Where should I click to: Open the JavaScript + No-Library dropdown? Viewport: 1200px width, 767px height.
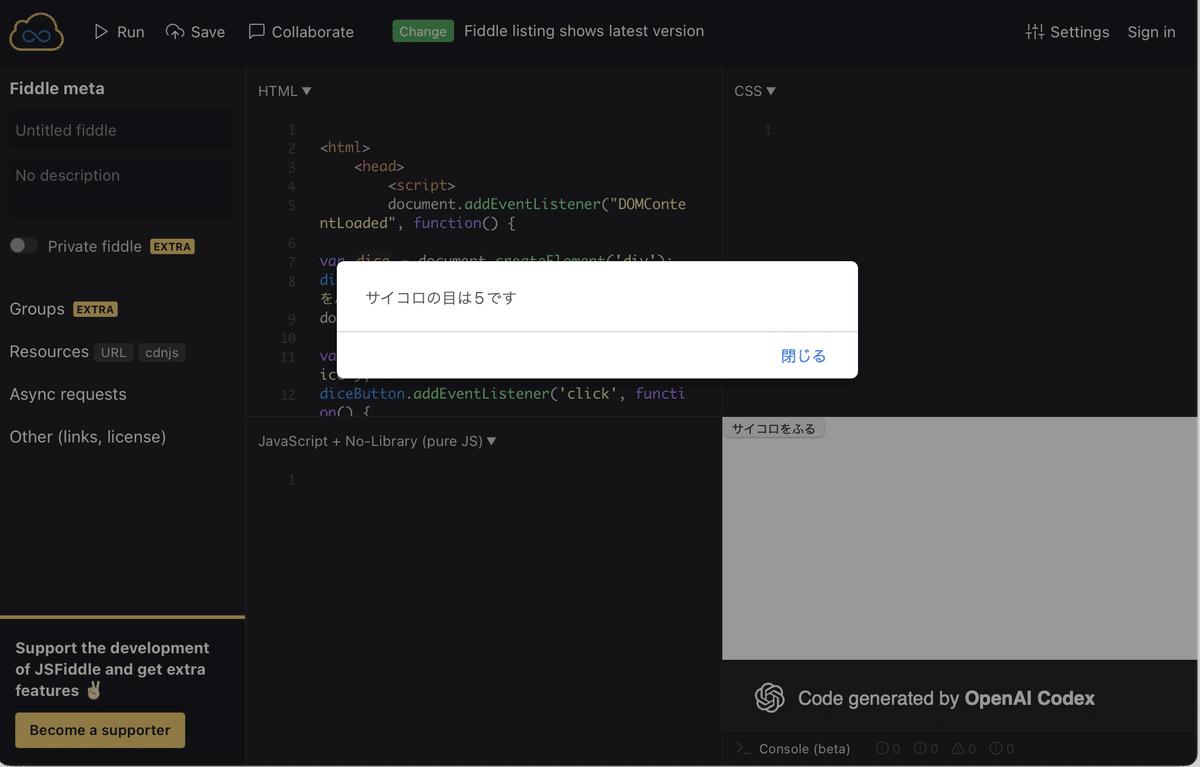(377, 440)
